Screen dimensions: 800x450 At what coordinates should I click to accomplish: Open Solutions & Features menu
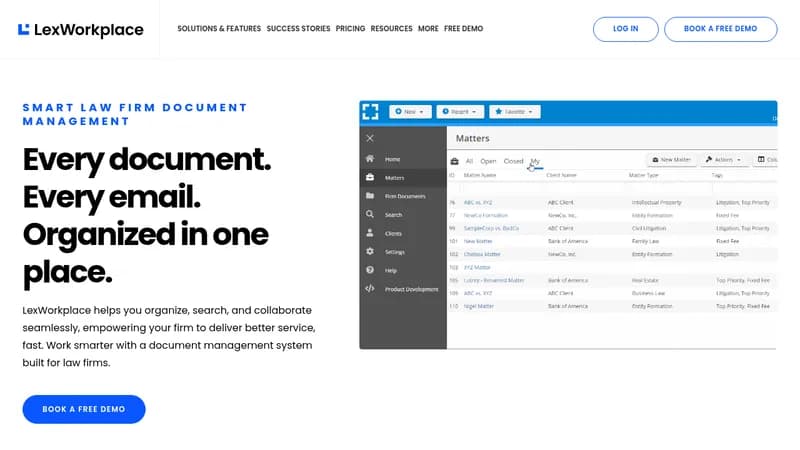tap(219, 29)
